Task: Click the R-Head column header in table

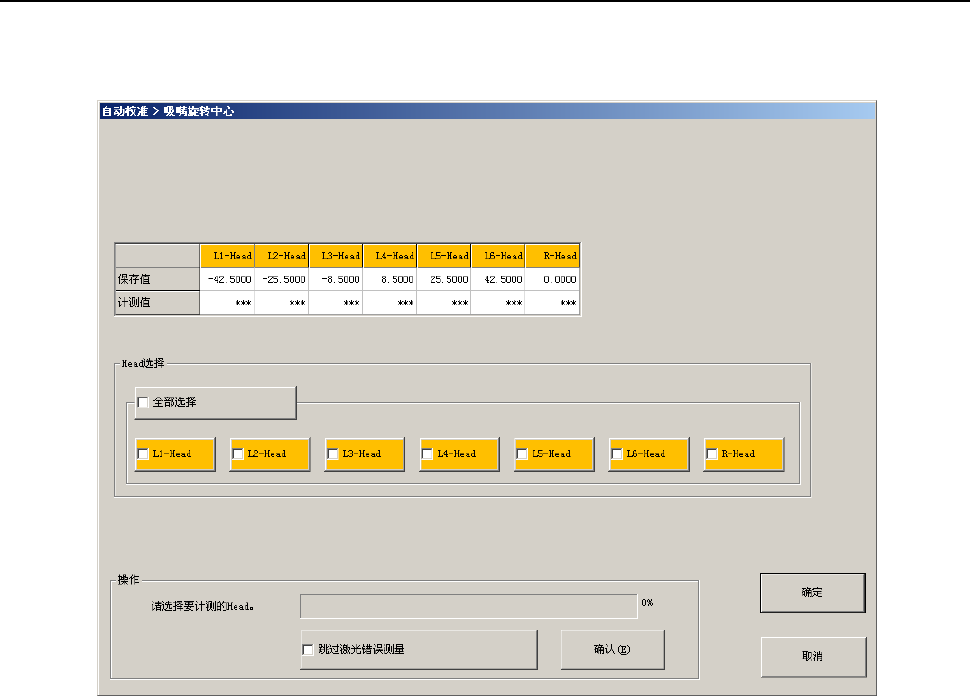Action: [552, 256]
